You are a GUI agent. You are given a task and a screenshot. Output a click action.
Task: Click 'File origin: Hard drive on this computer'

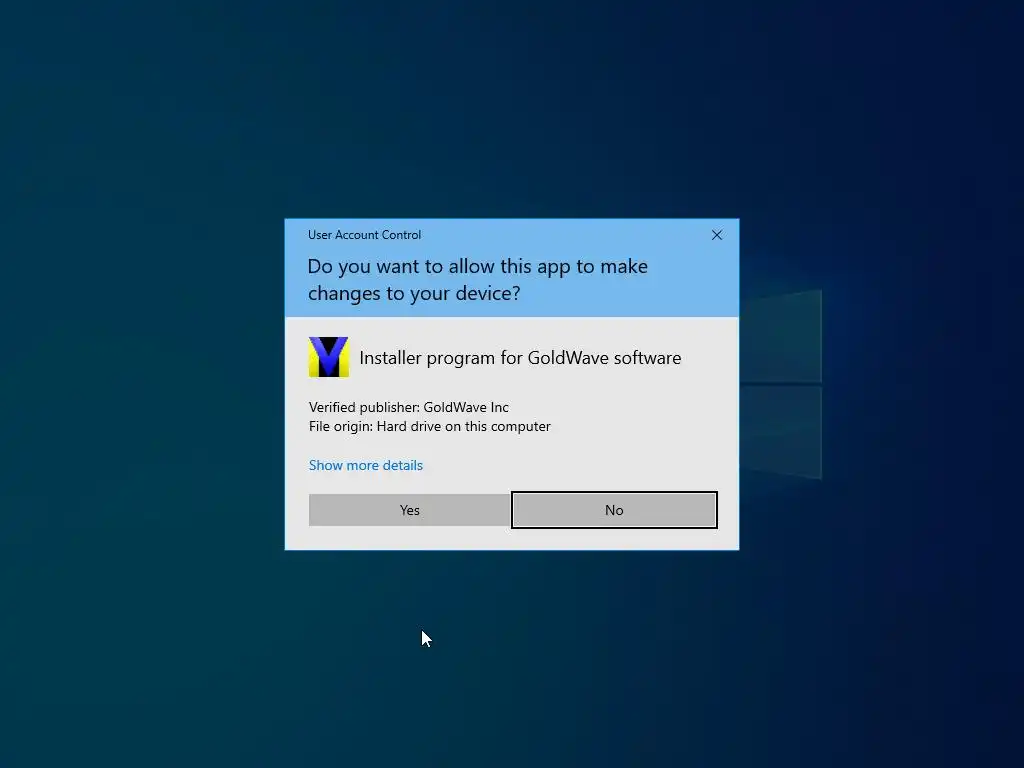pyautogui.click(x=430, y=426)
